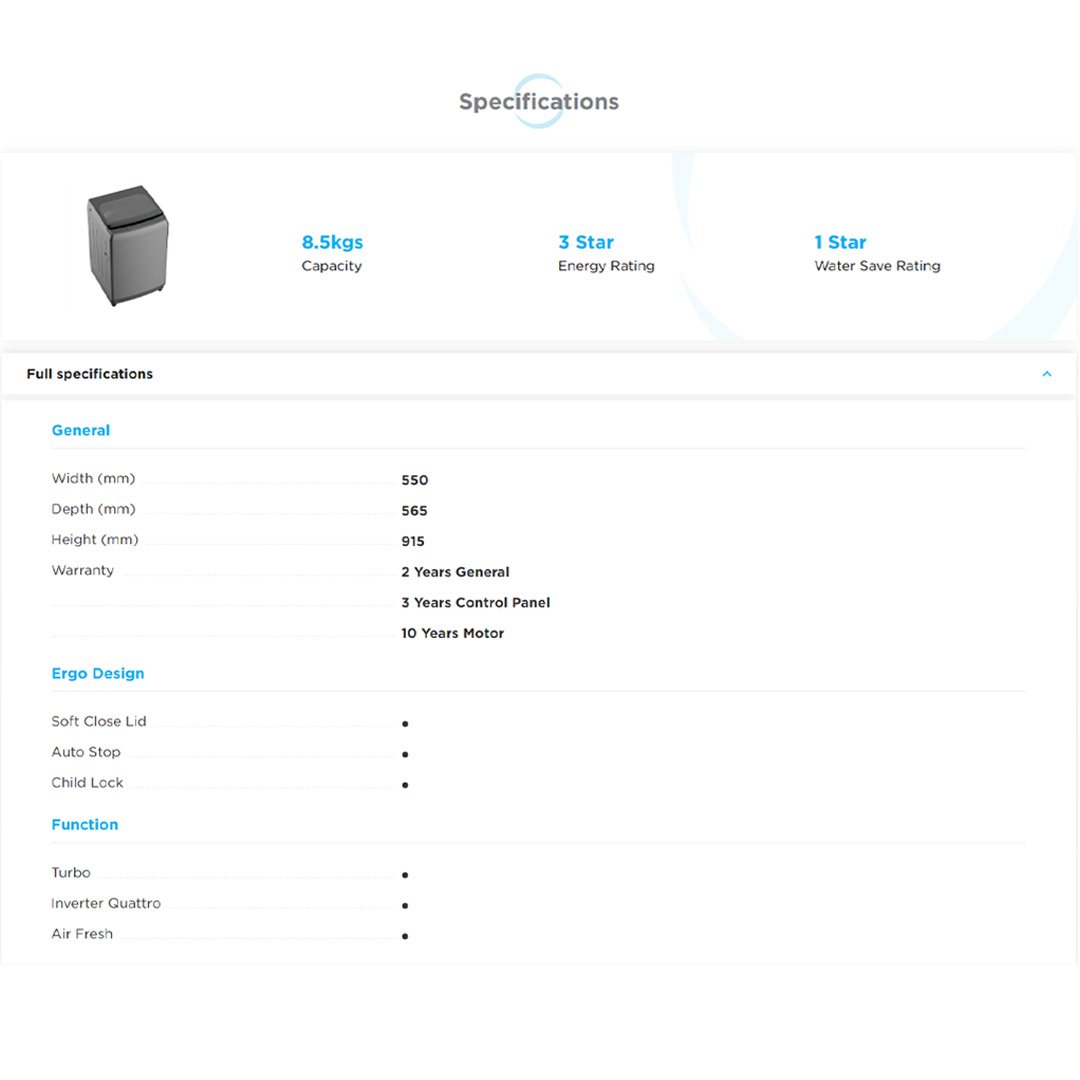The height and width of the screenshot is (1080, 1080).
Task: Collapse the Full specifications chevron arrow
Action: [x=1046, y=374]
